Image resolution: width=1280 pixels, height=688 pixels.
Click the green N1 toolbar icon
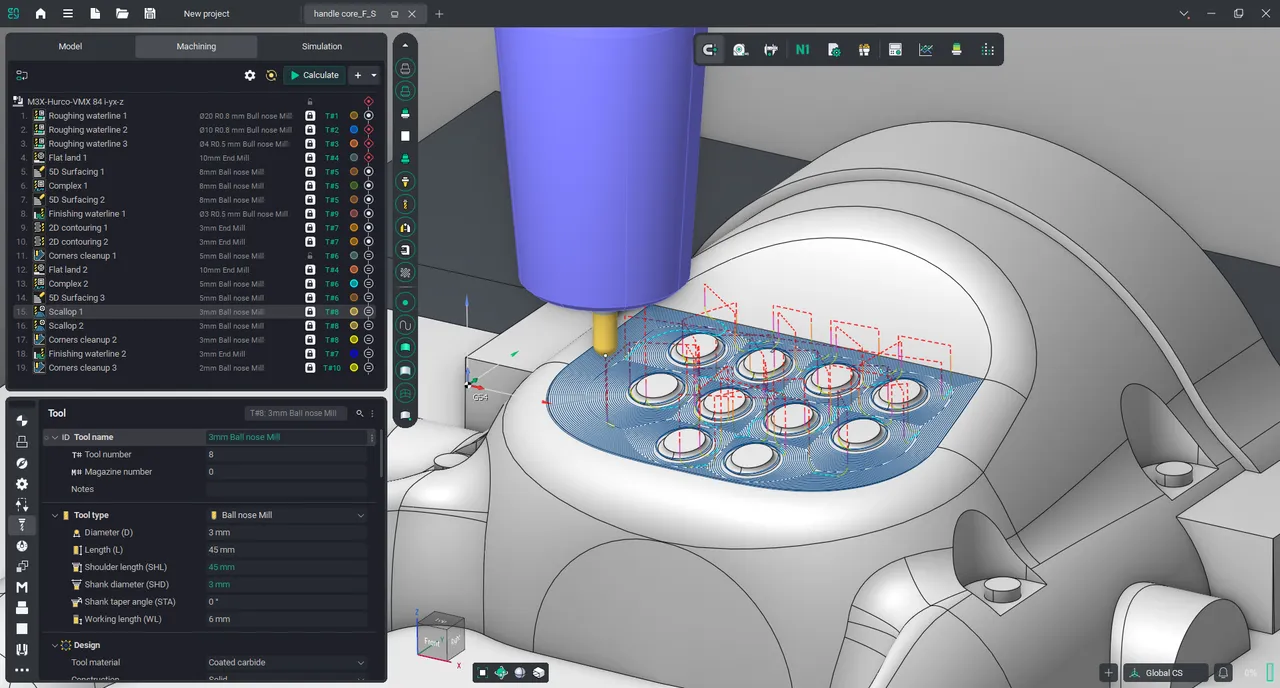pos(802,49)
